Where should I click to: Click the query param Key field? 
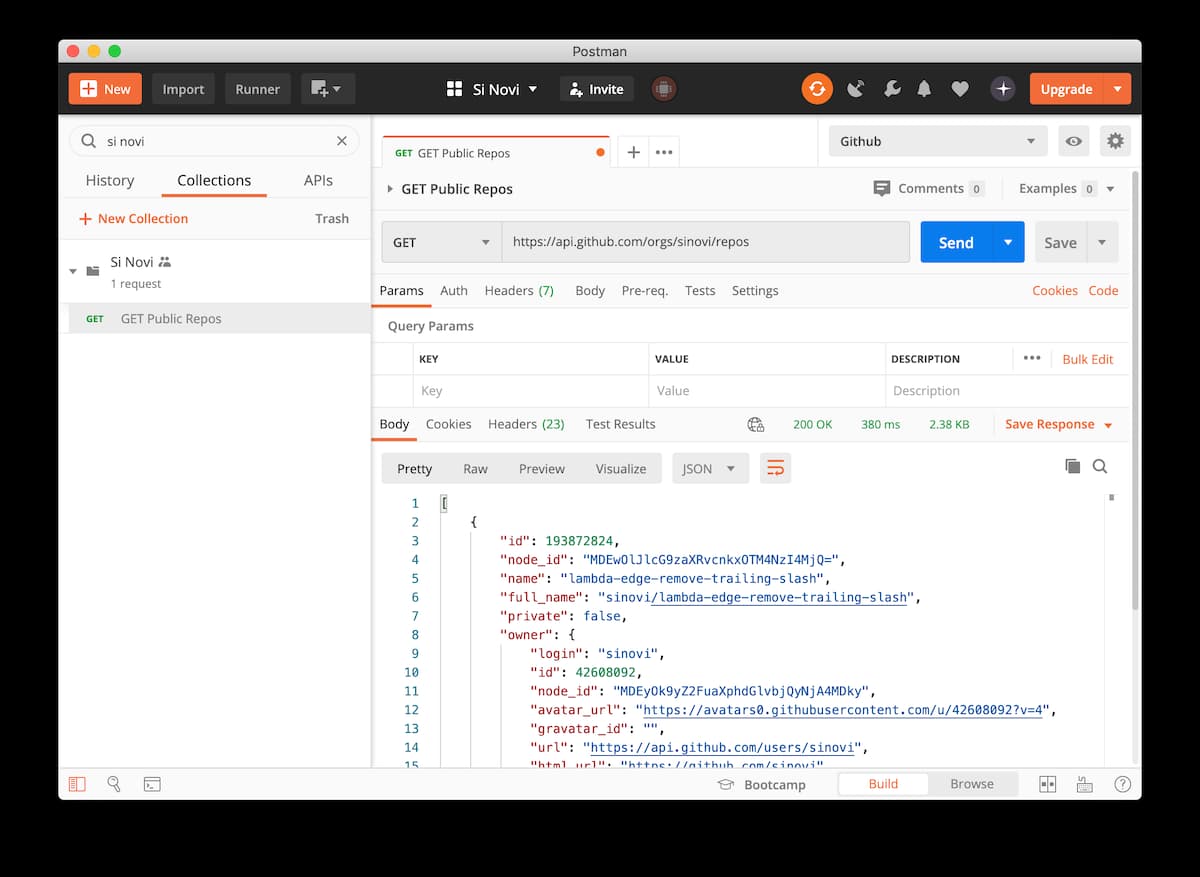[530, 391]
